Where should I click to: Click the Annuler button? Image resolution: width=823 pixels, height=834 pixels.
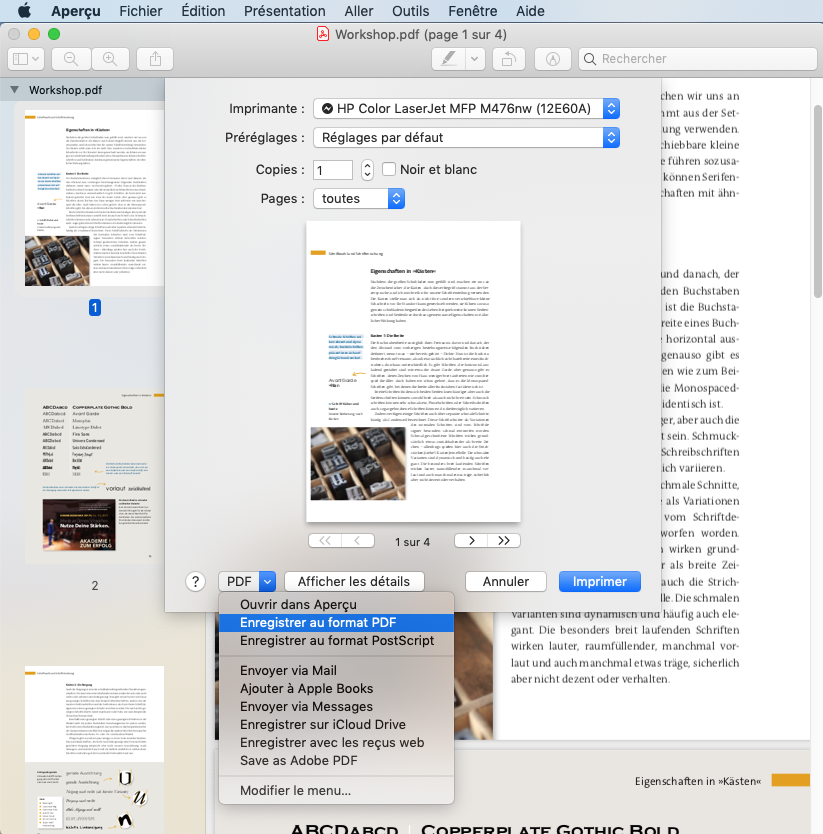[x=506, y=581]
